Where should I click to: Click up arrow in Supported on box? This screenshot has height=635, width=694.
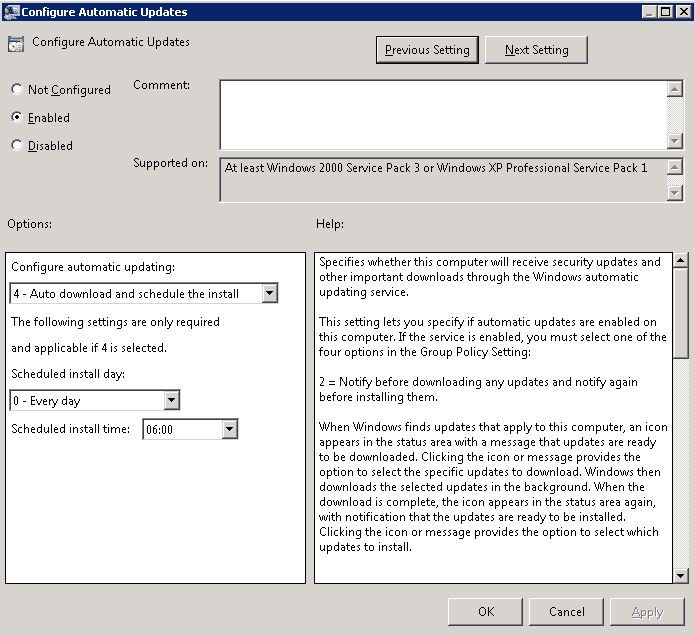[x=675, y=168]
